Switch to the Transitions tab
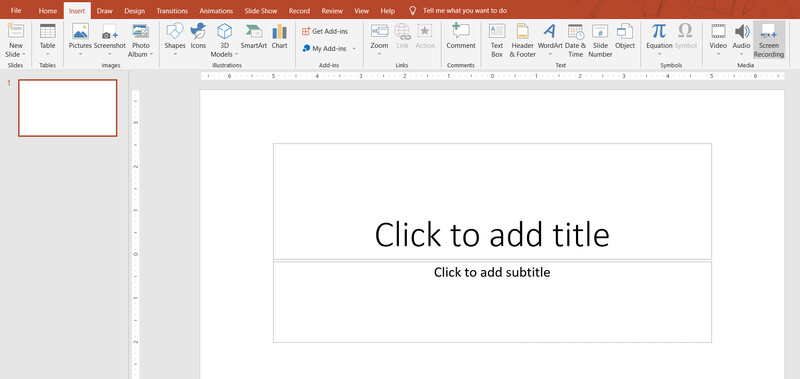The height and width of the screenshot is (379, 800). (172, 11)
